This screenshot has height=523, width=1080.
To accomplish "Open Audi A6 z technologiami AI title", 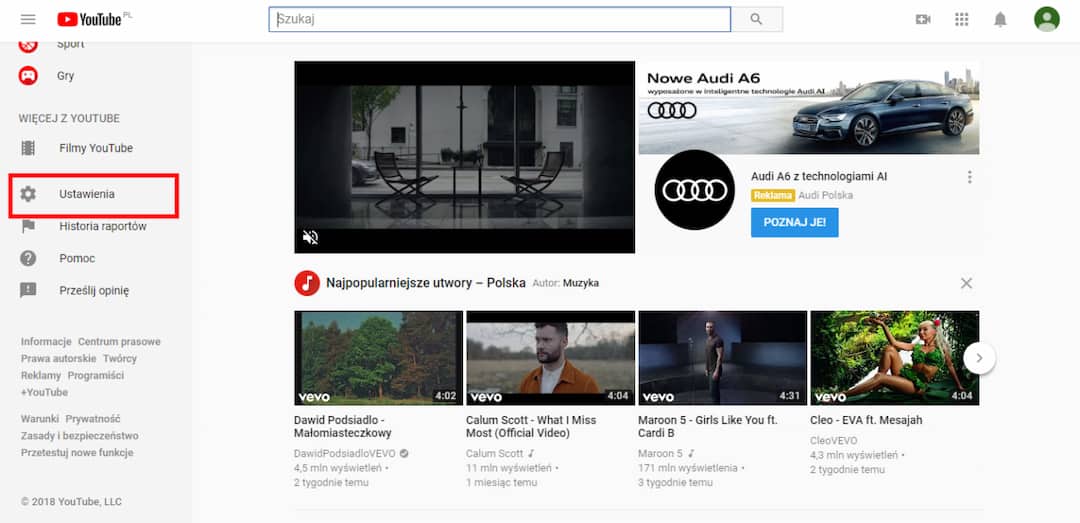I will point(819,176).
